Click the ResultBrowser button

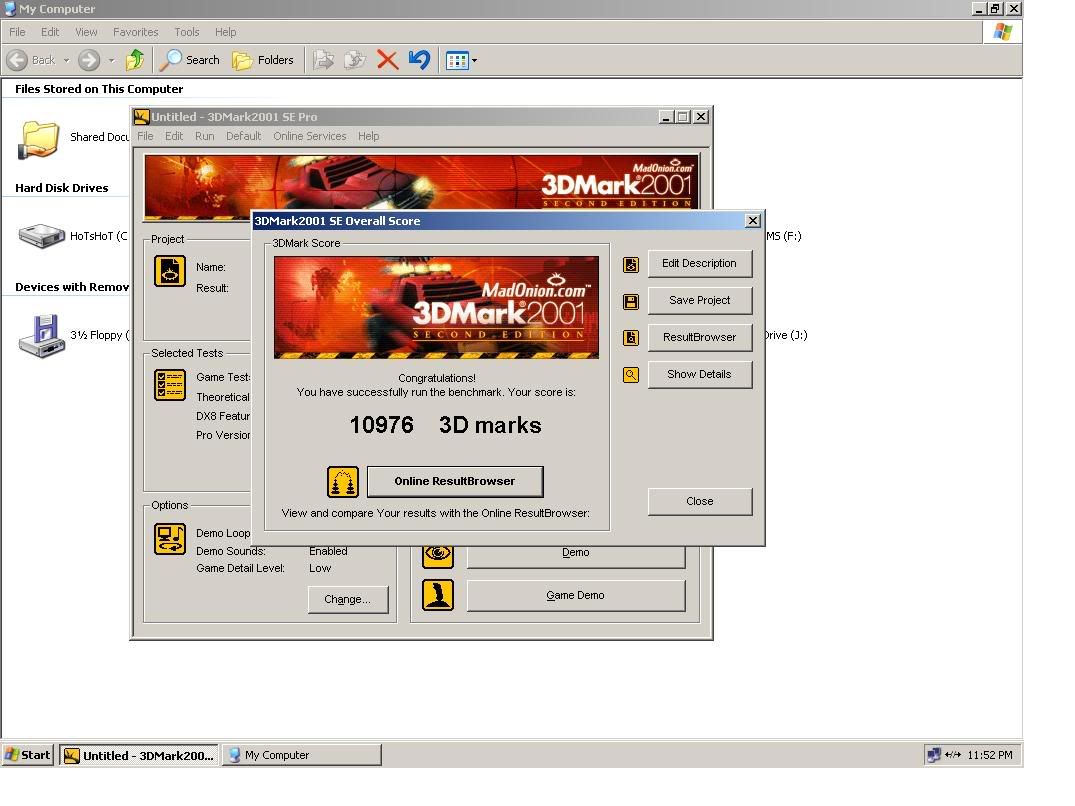699,338
